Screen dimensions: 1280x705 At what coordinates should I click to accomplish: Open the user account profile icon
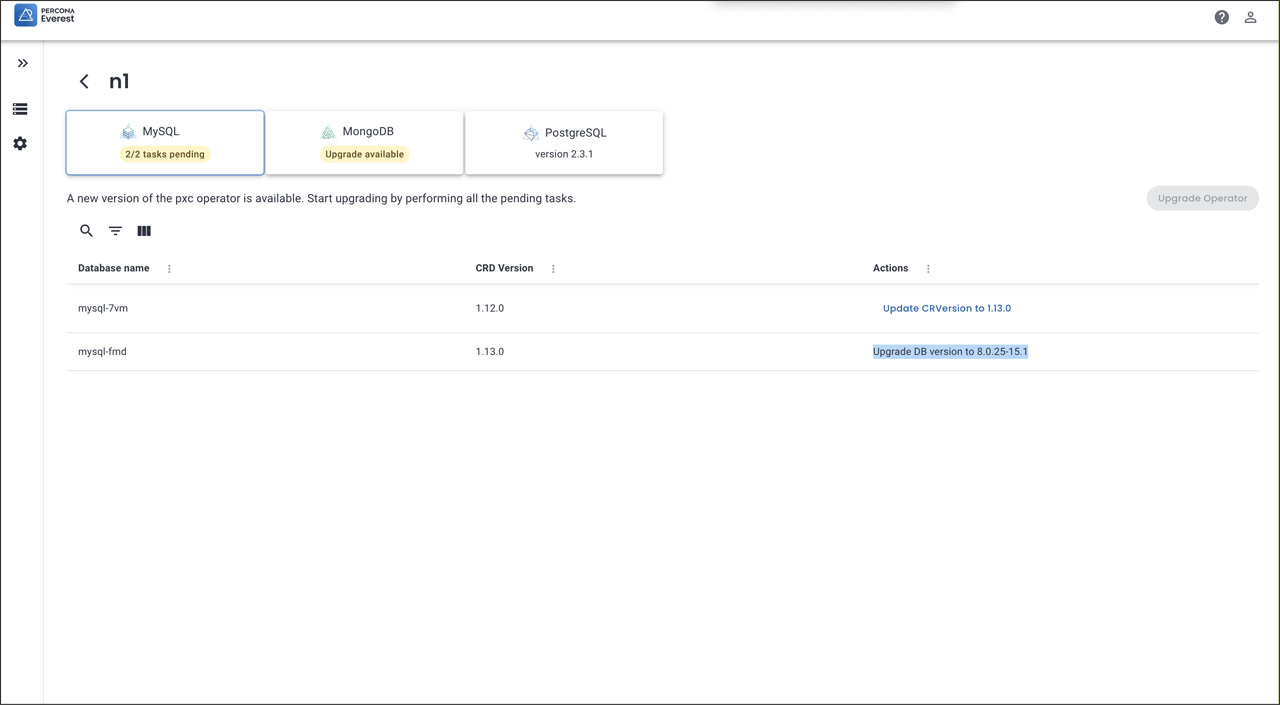pyautogui.click(x=1250, y=17)
